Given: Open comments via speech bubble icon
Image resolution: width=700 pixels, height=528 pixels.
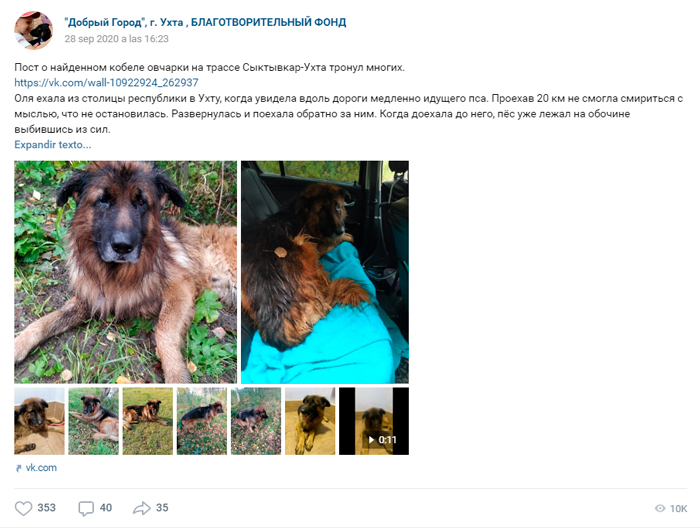Looking at the screenshot, I should pos(86,508).
